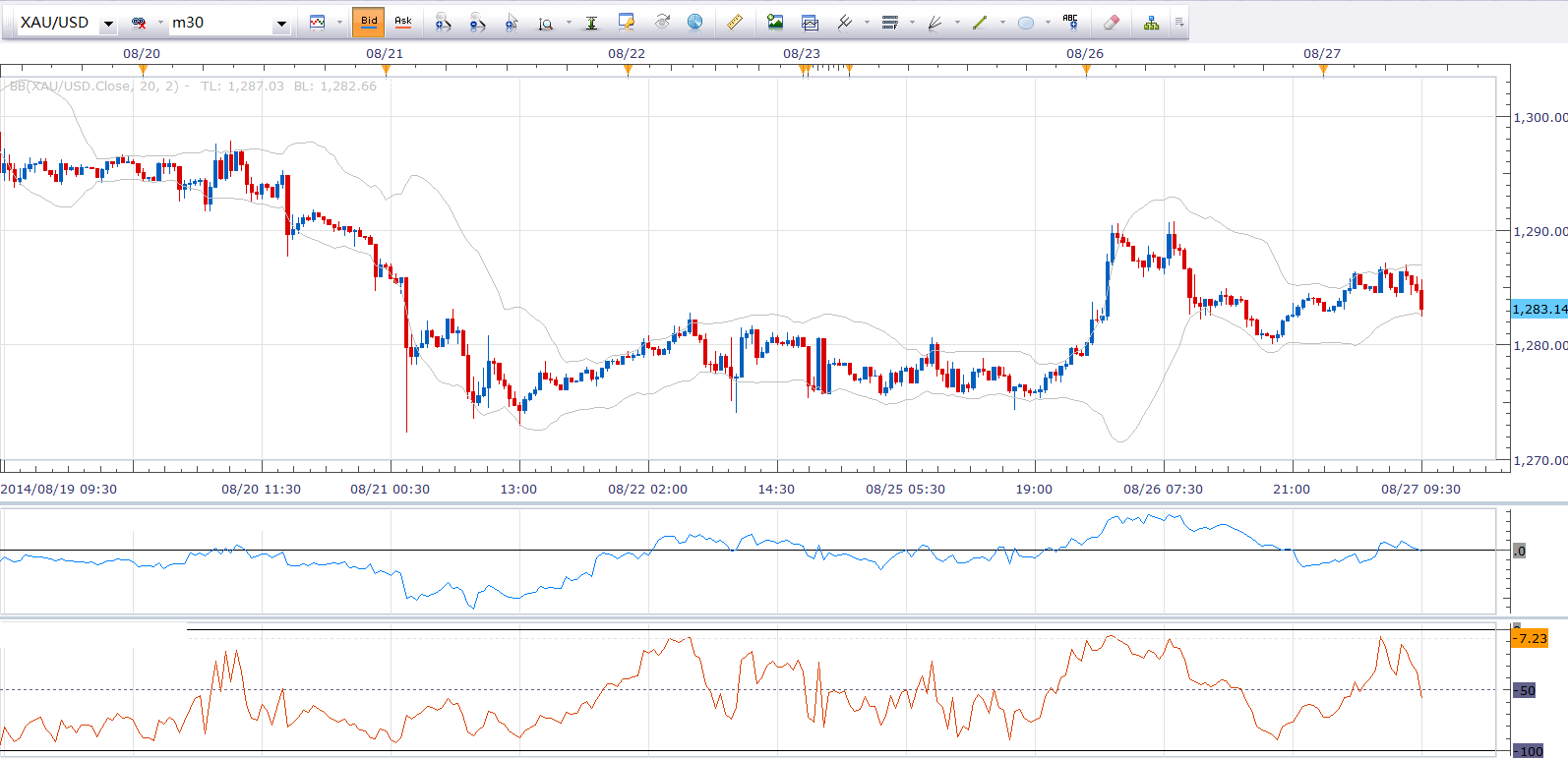Click the ABC add text label tool
Image resolution: width=1568 pixels, height=758 pixels.
point(1070,22)
